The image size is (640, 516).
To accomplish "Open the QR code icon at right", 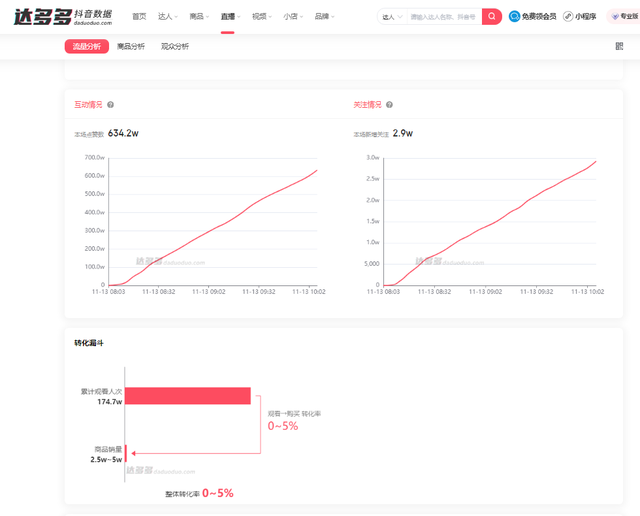I will tap(619, 46).
